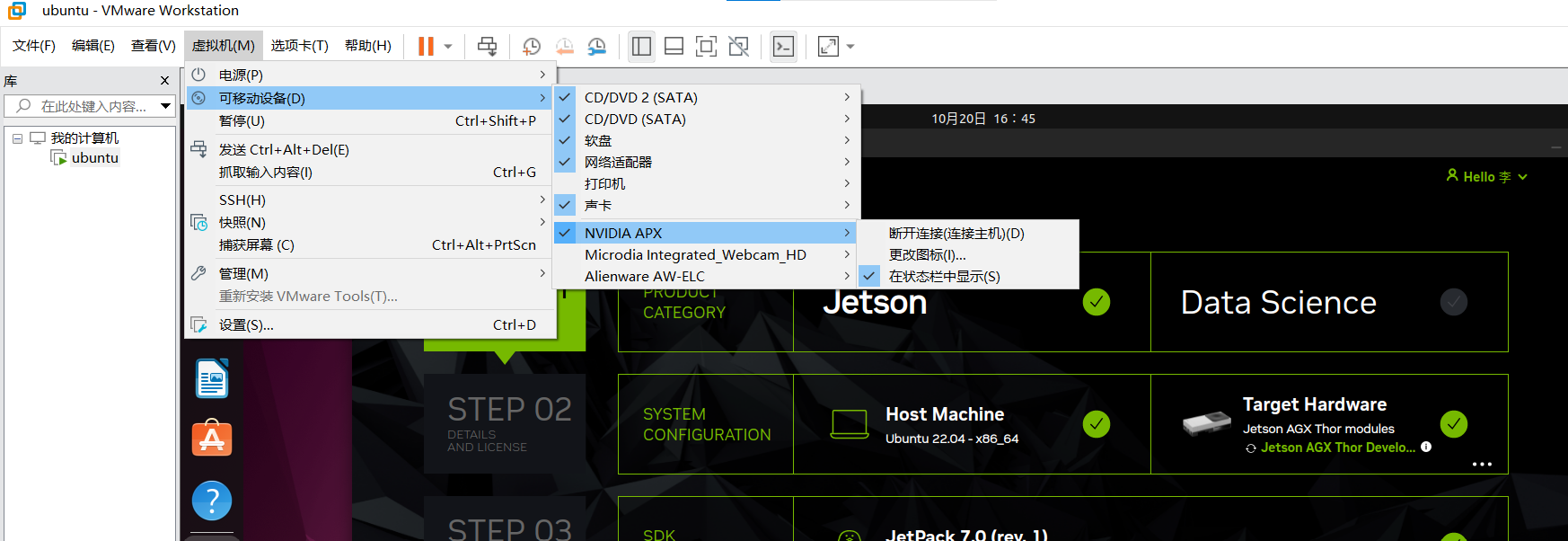This screenshot has height=541, width=1568.
Task: Open the Hello 李 account dropdown
Action: point(1486,176)
